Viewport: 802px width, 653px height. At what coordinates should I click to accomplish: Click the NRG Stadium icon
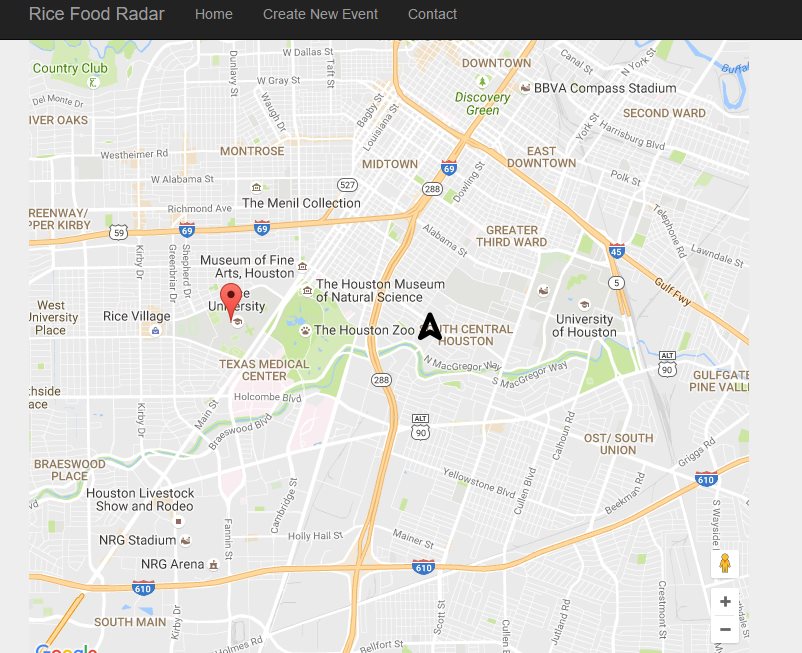(x=186, y=541)
